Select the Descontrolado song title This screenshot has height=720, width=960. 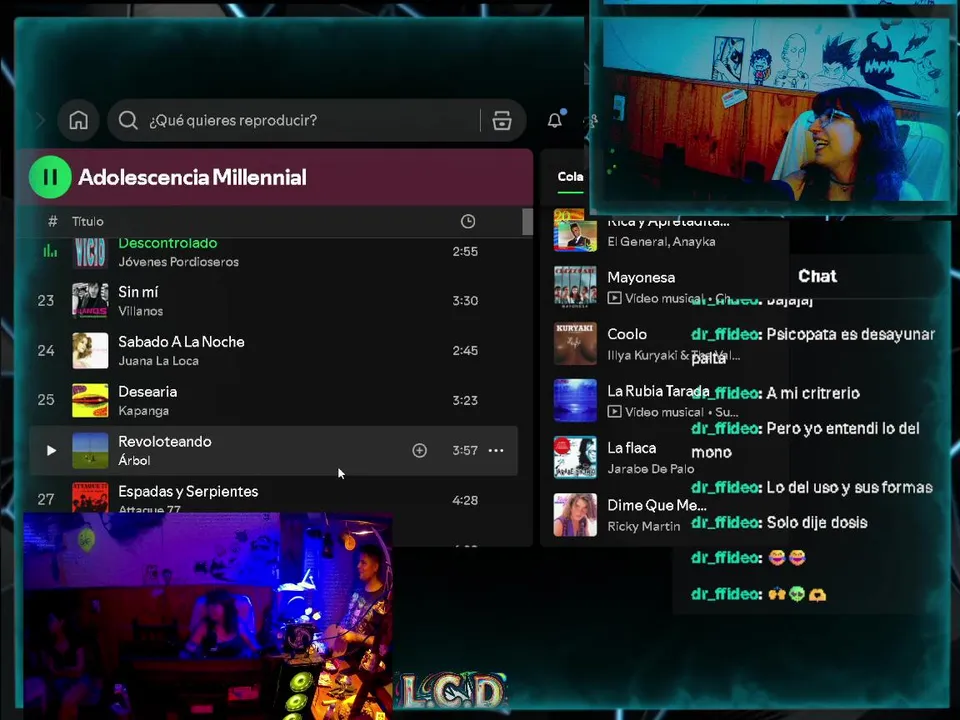(x=168, y=243)
